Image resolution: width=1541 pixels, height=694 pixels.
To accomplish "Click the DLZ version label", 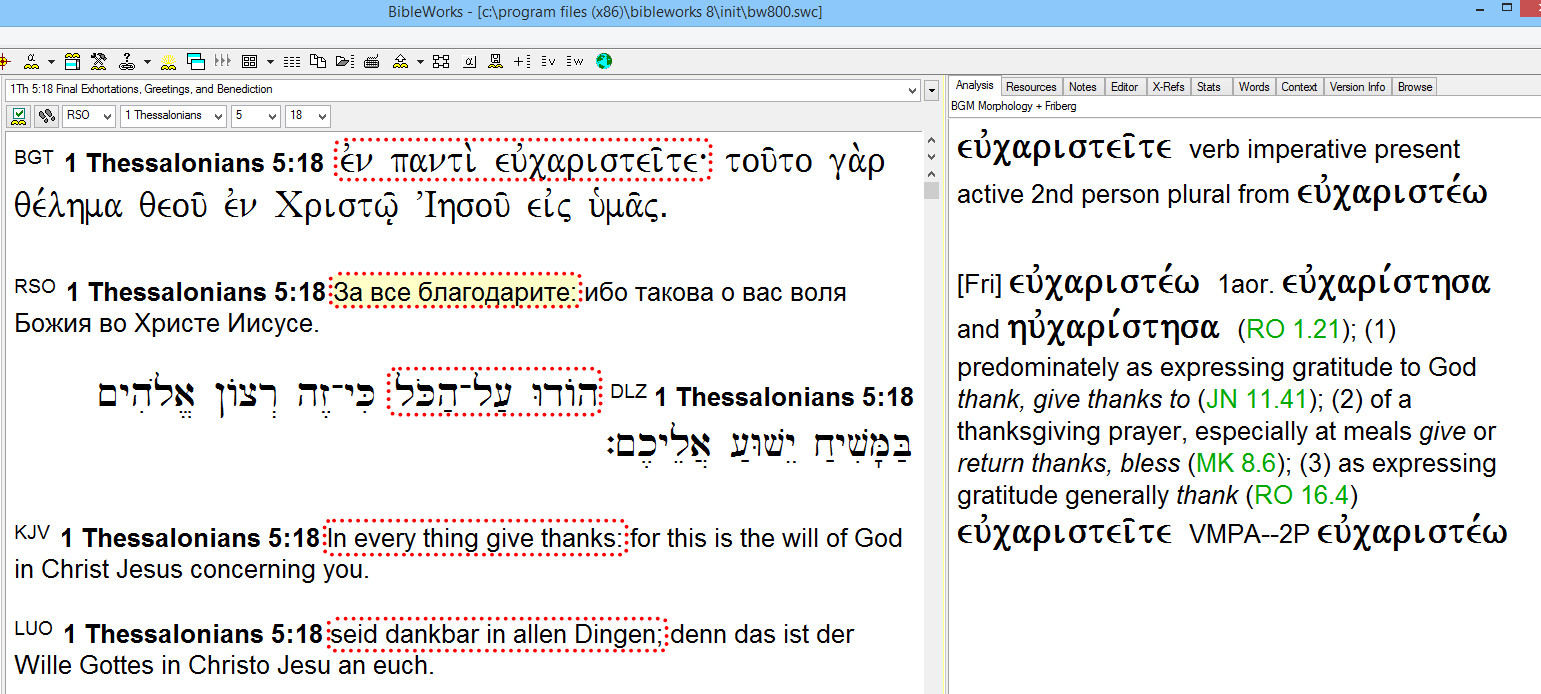I will pyautogui.click(x=628, y=392).
